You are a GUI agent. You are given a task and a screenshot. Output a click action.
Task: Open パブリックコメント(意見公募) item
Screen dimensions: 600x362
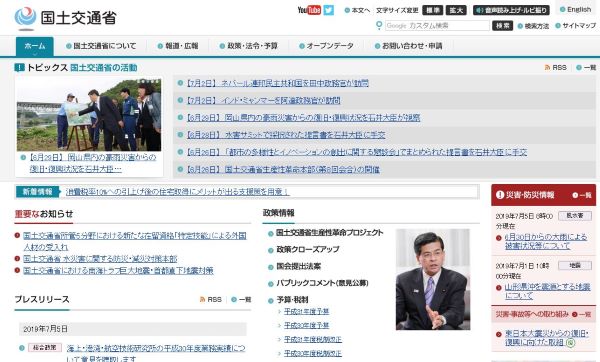point(322,283)
